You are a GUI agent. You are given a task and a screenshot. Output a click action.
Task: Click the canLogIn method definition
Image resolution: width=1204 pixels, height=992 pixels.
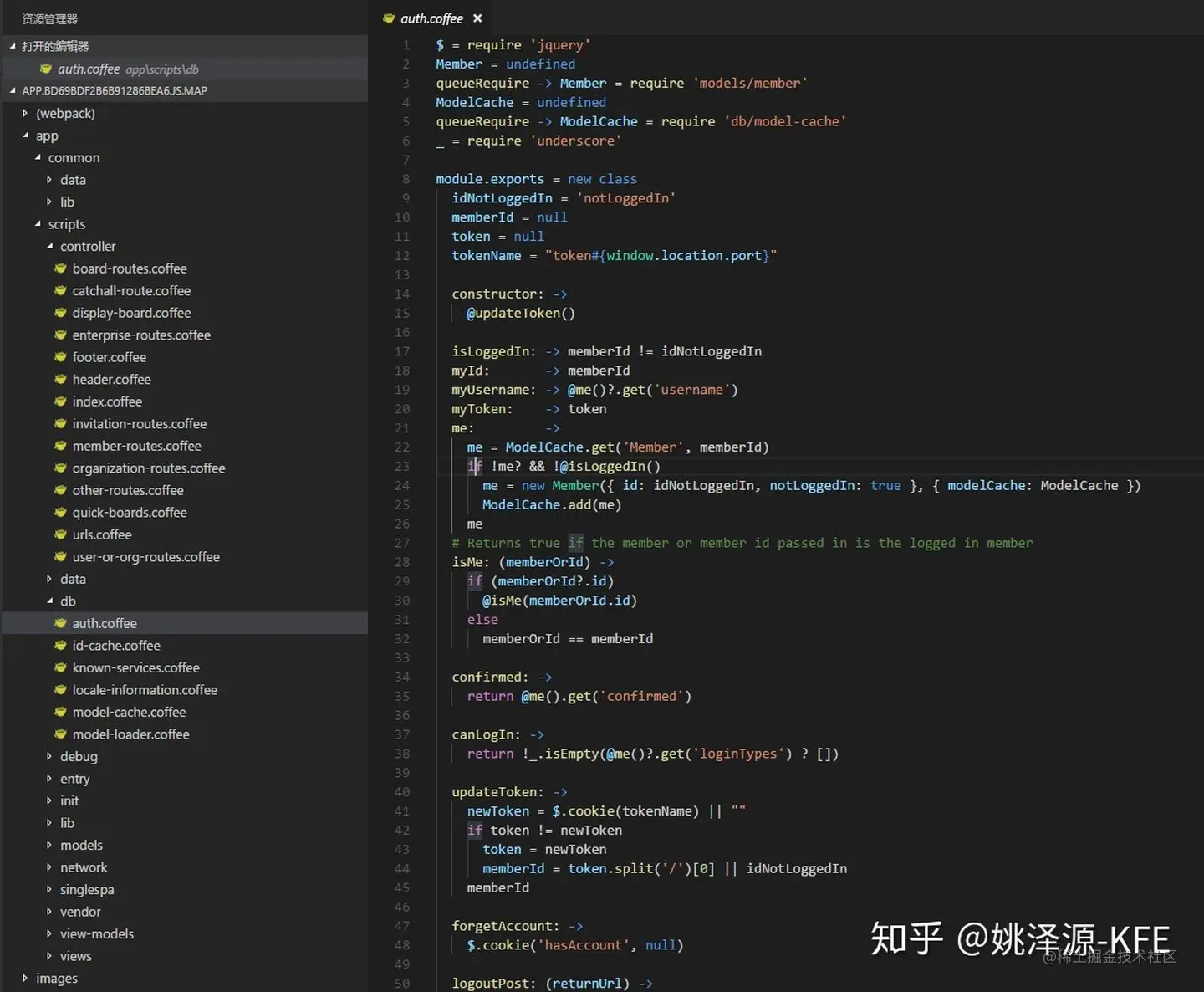click(x=497, y=734)
